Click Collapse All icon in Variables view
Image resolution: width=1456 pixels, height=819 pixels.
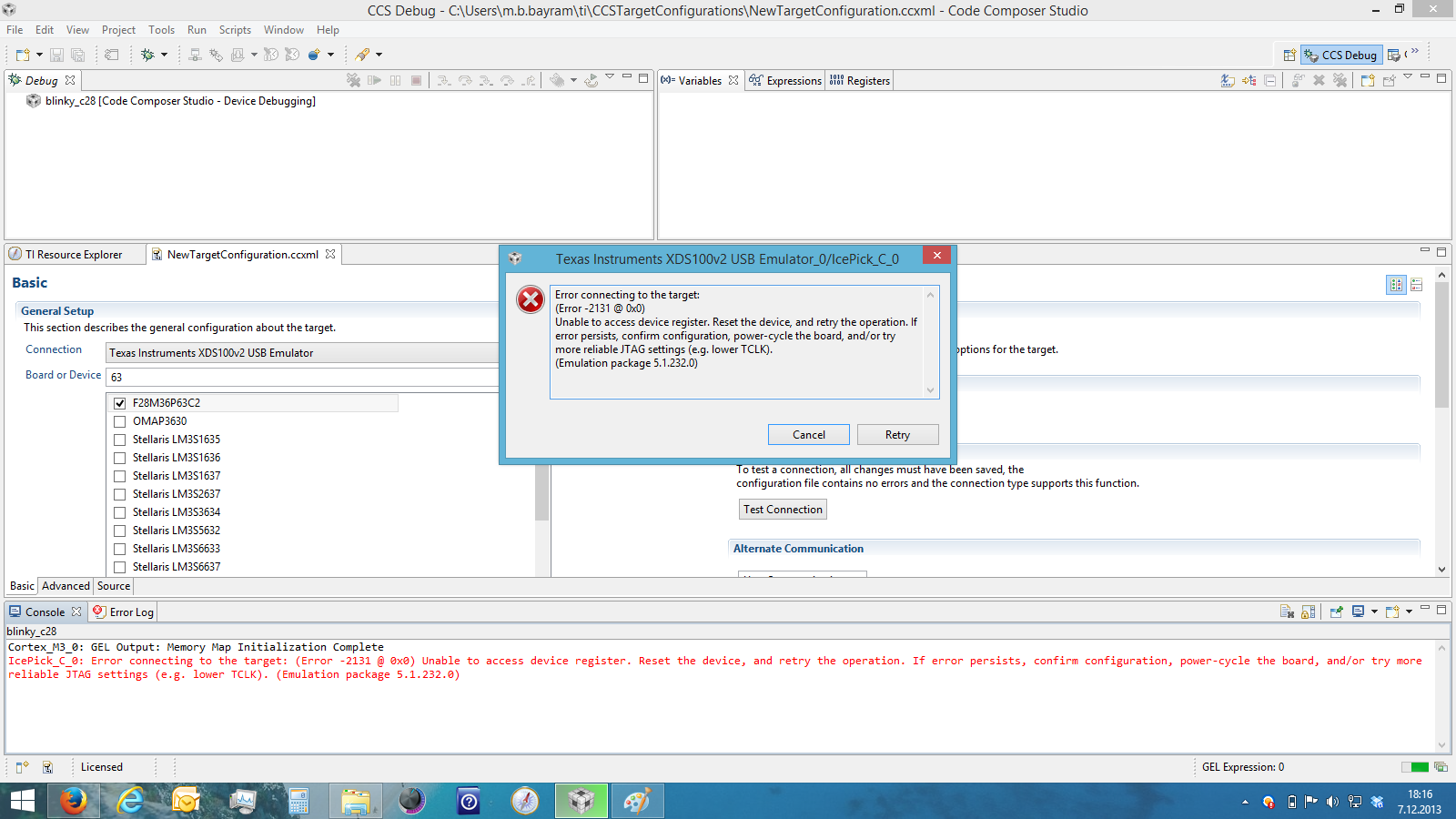[x=1270, y=80]
